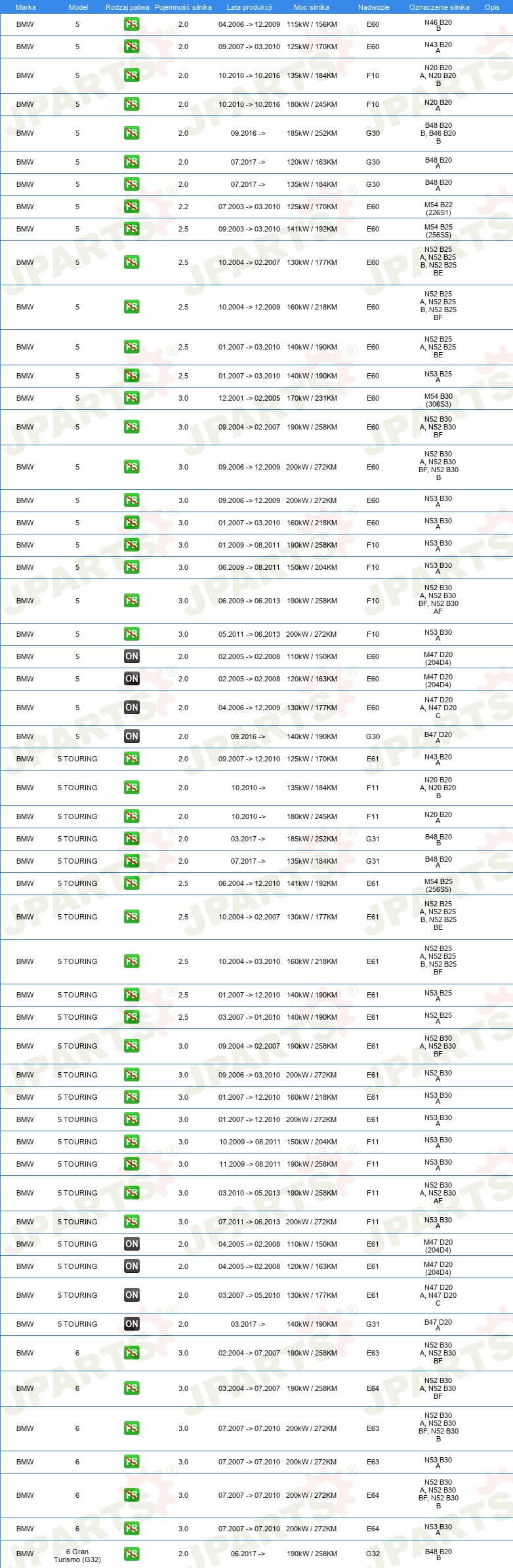Click petrol icon in BMW 6 E64 03.2004 row
Viewport: 513px width, 1568px height.
click(x=132, y=1388)
